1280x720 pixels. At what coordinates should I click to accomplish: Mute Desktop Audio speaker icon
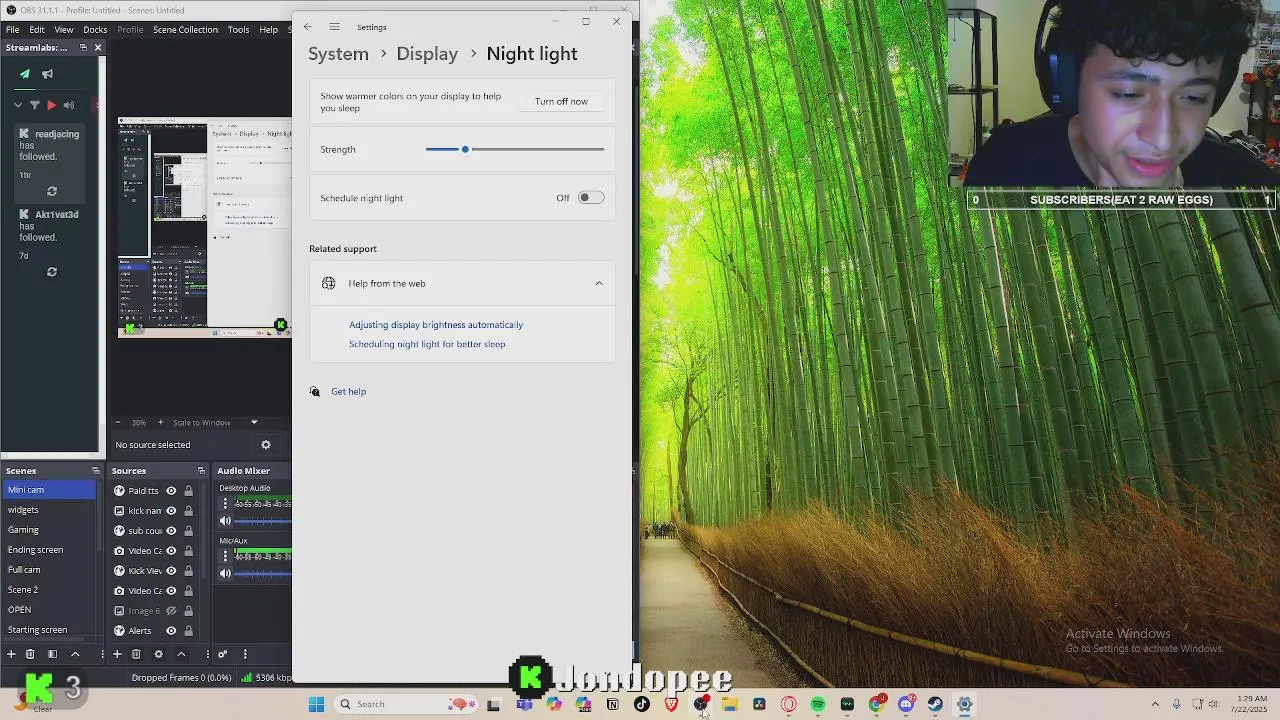pyautogui.click(x=225, y=520)
